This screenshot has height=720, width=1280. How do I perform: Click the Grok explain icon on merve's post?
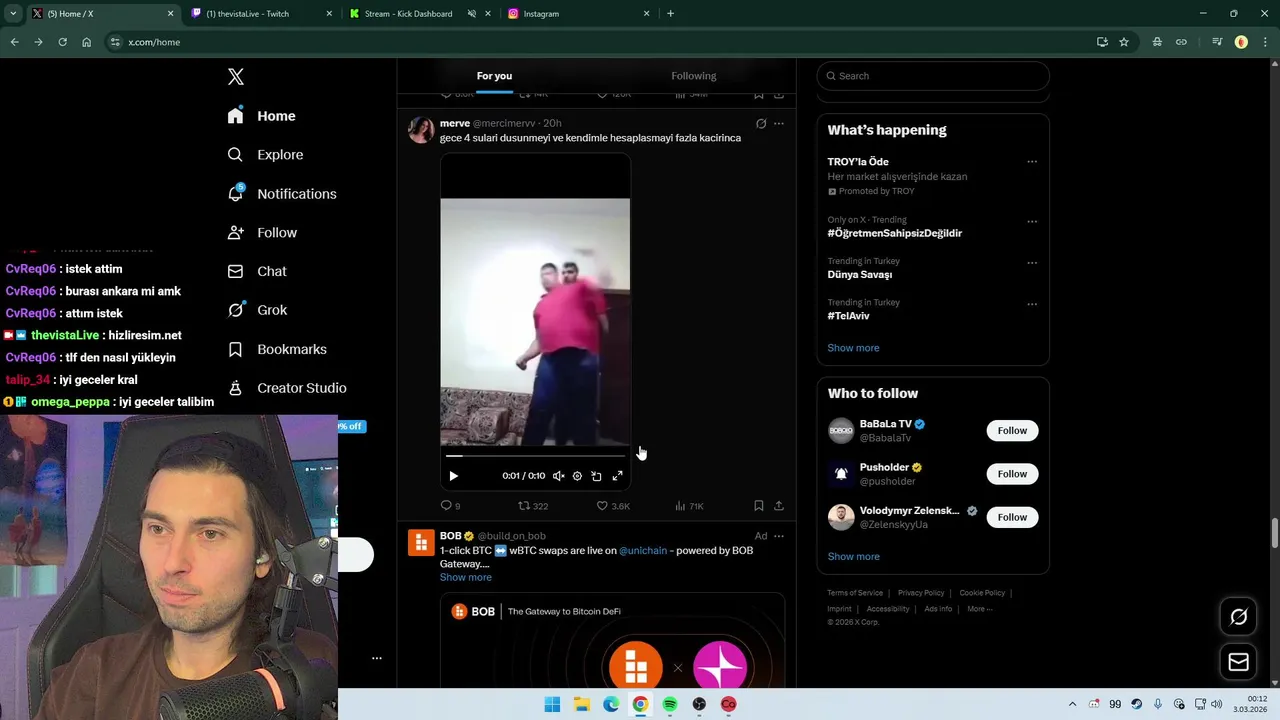(x=761, y=124)
